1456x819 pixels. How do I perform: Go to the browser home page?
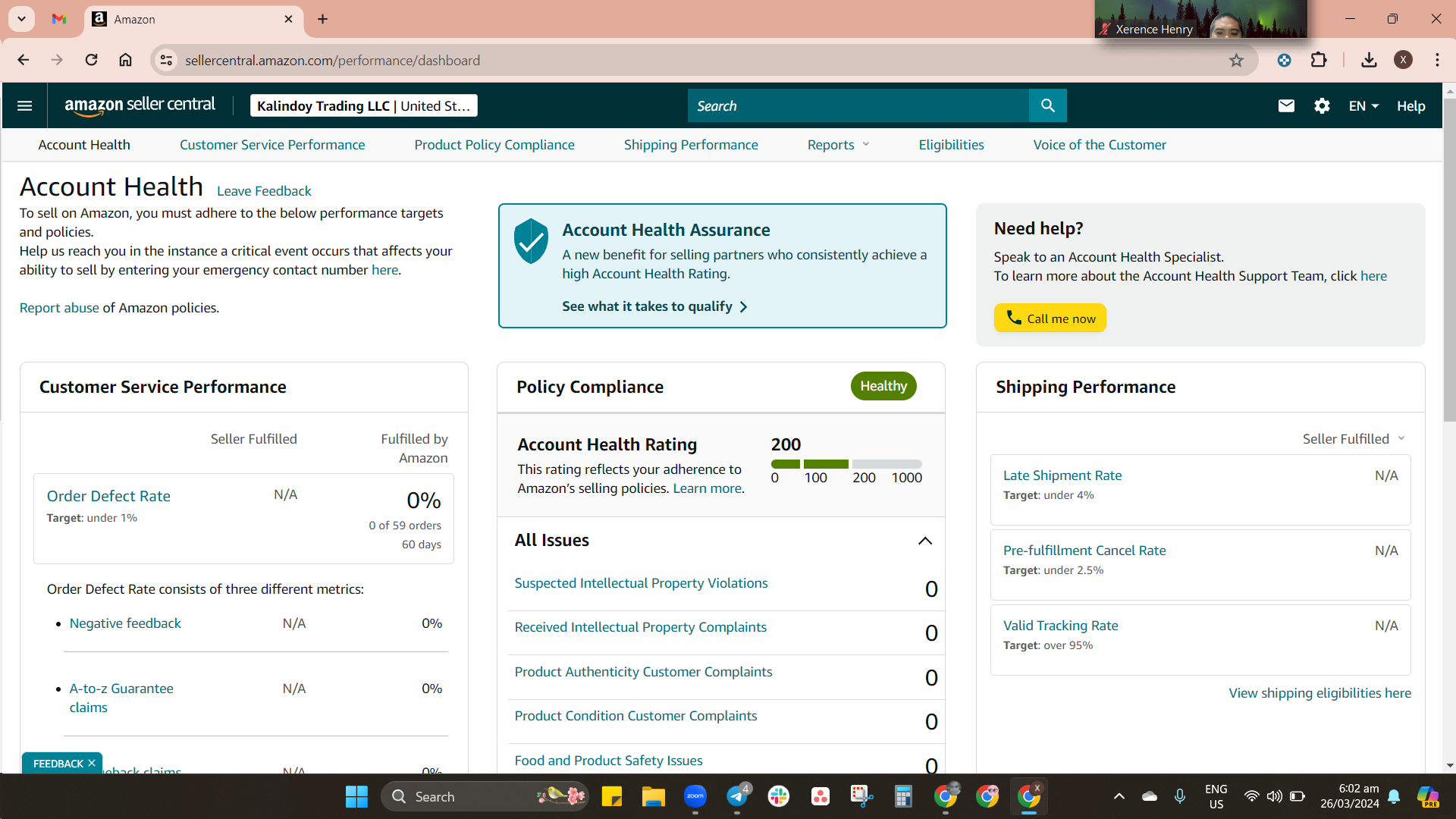(x=125, y=60)
